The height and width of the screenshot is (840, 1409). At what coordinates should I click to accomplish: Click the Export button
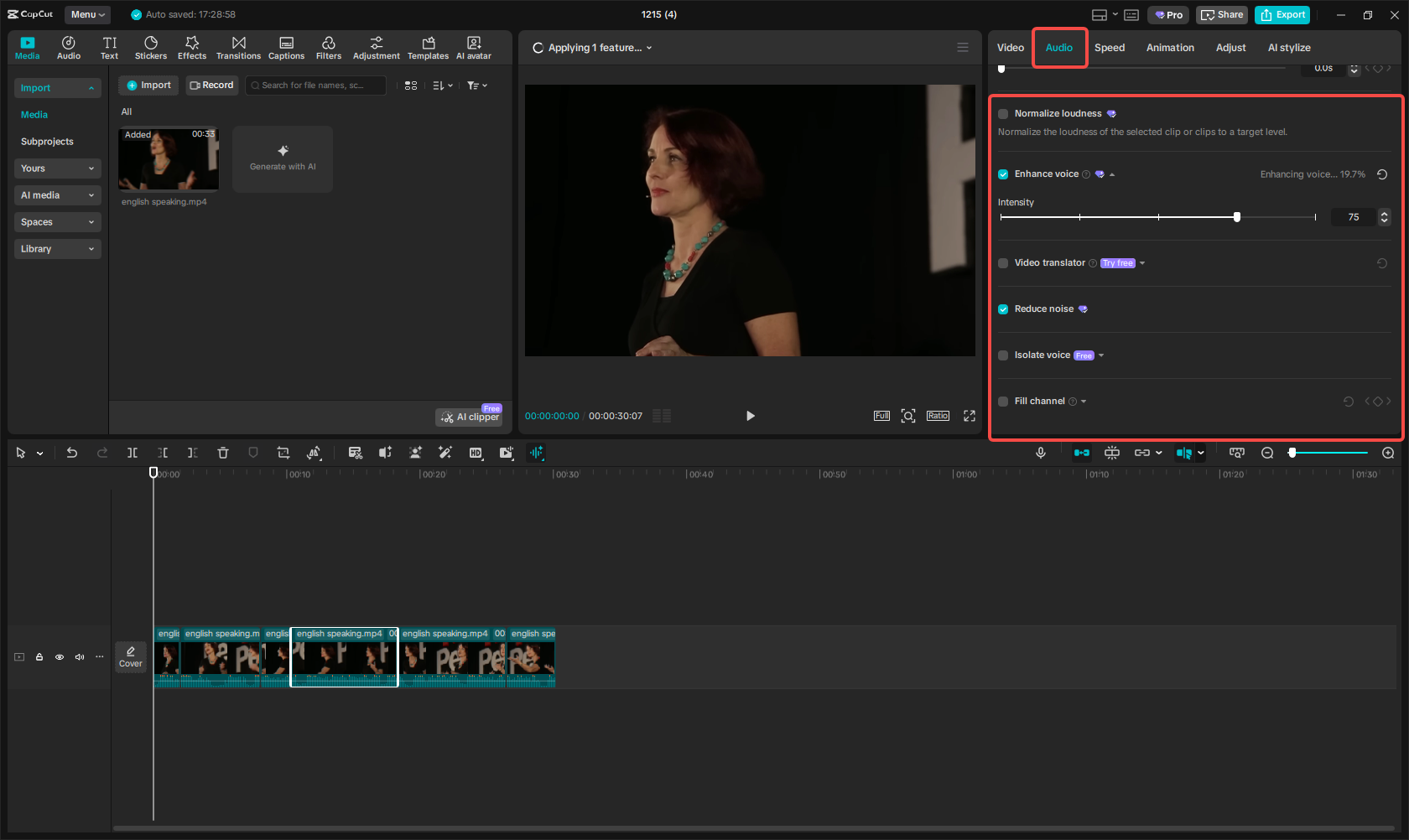coord(1282,14)
